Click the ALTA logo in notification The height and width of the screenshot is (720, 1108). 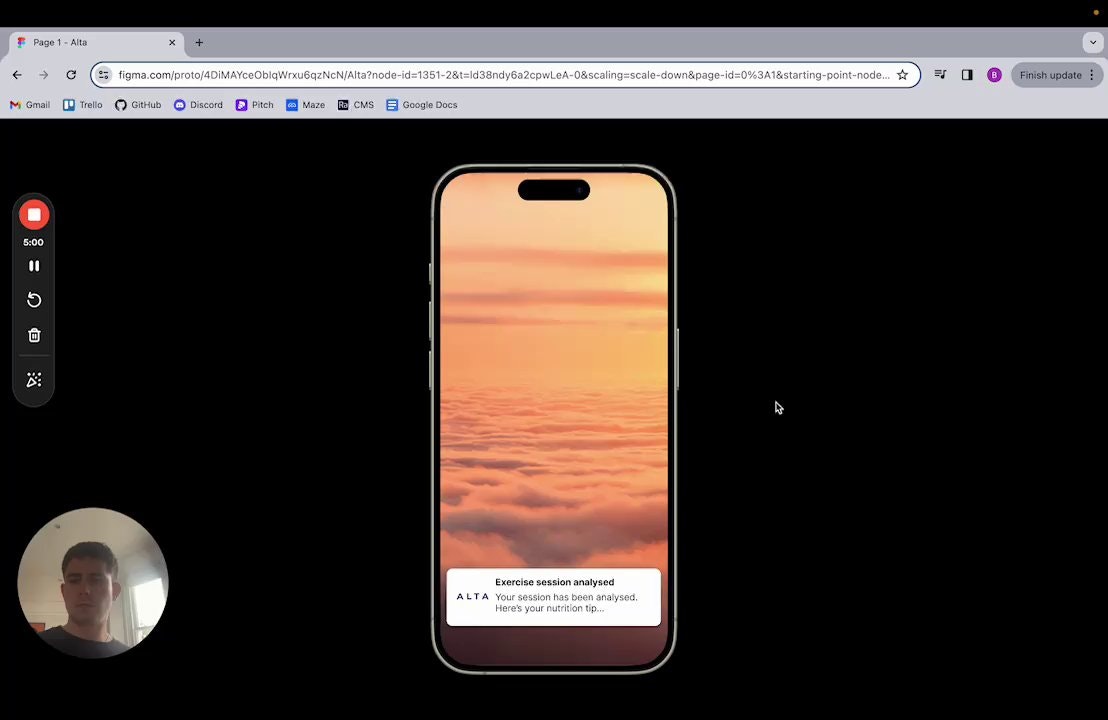(473, 596)
